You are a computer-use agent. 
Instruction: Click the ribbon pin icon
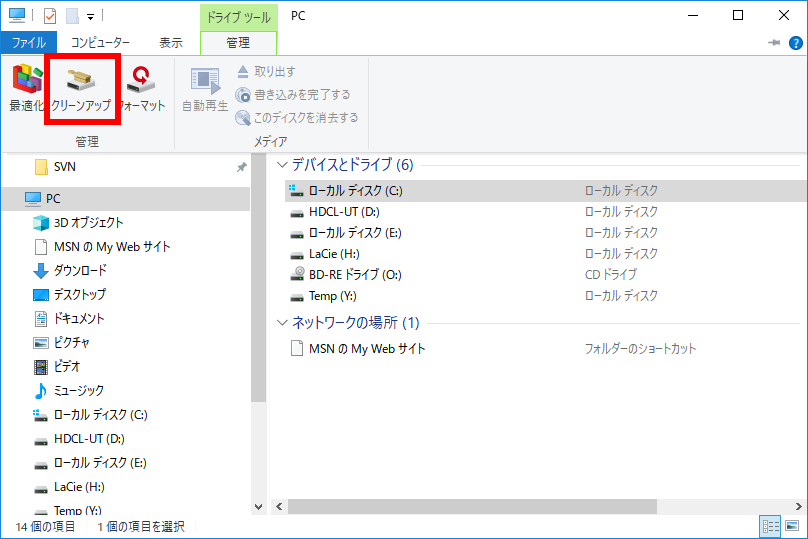774,43
